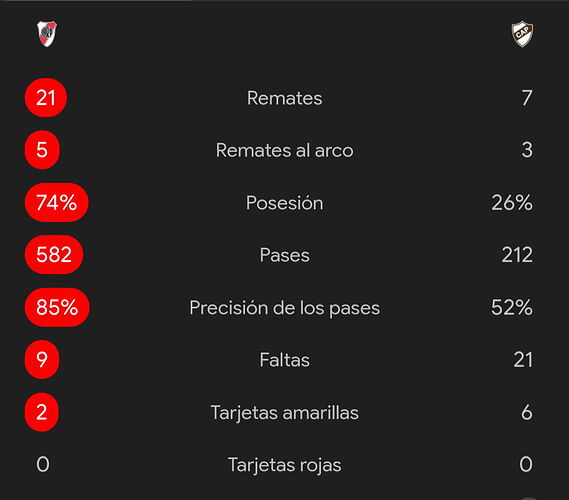
Task: Click the opponent's 26% possession value
Action: pyautogui.click(x=512, y=202)
